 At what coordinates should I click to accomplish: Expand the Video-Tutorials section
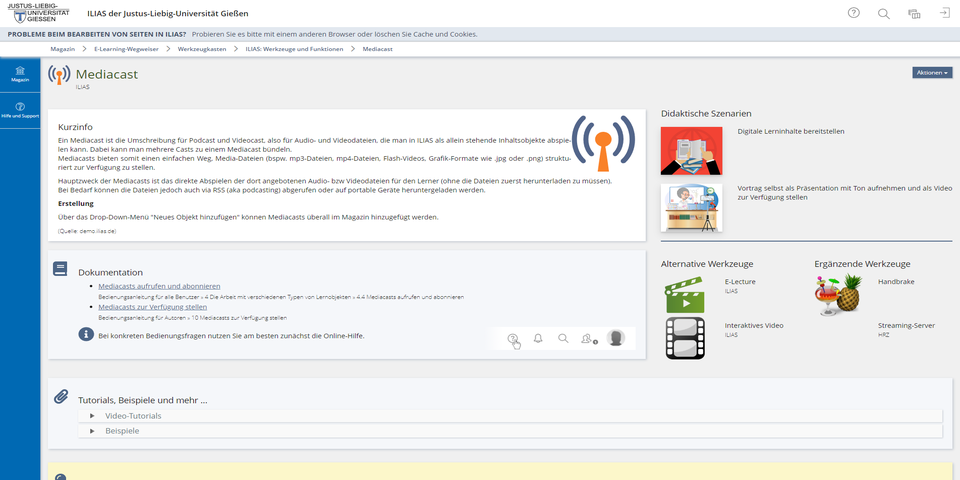click(510, 416)
